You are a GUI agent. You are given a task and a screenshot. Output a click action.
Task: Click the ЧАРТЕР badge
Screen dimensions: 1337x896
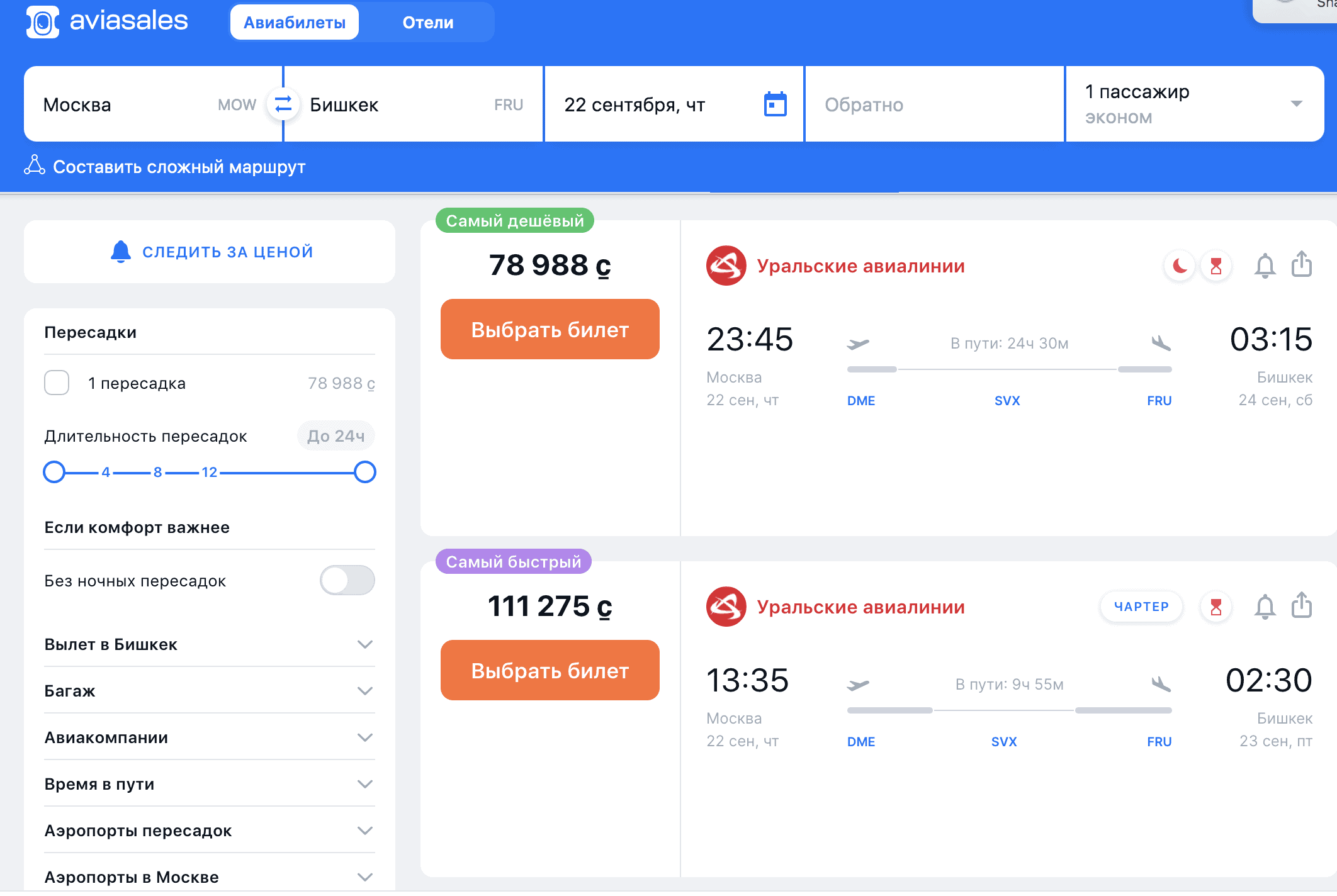[x=1141, y=607]
